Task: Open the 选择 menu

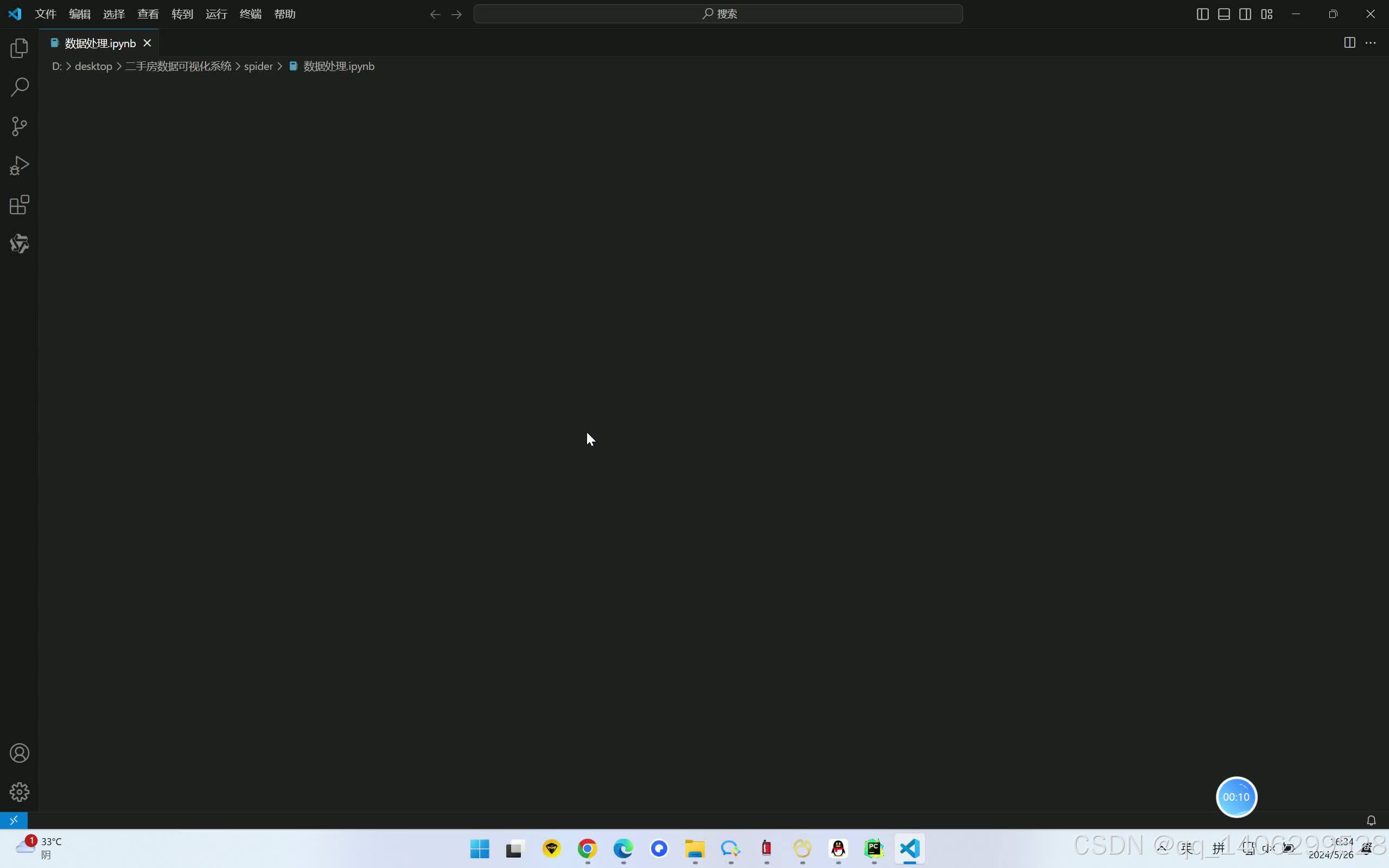Action: tap(113, 14)
